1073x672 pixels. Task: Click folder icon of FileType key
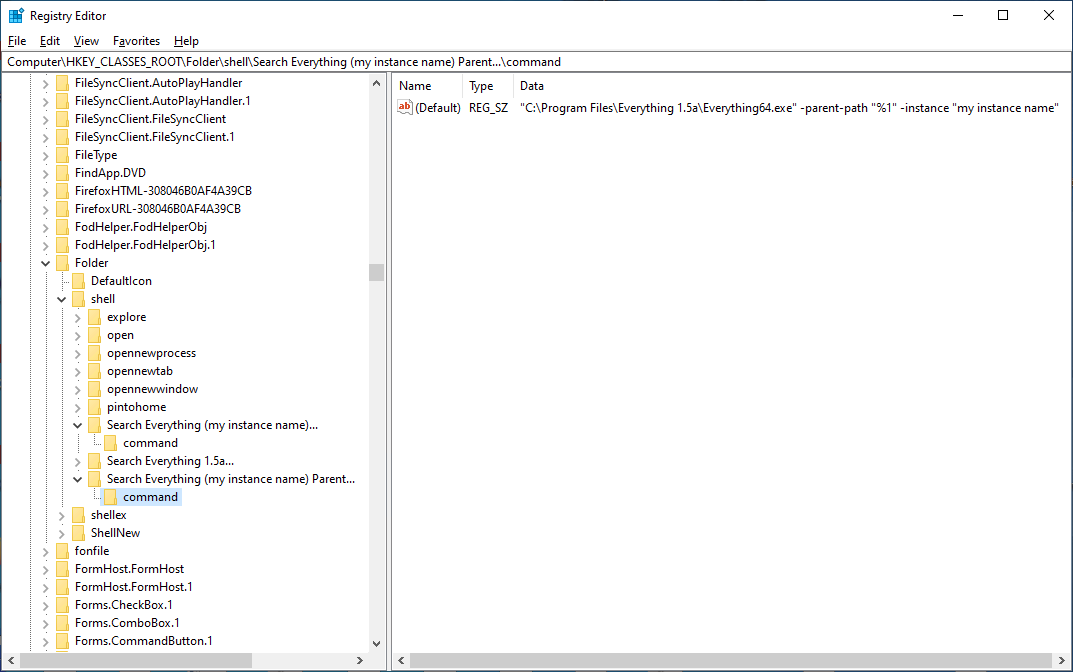(62, 155)
